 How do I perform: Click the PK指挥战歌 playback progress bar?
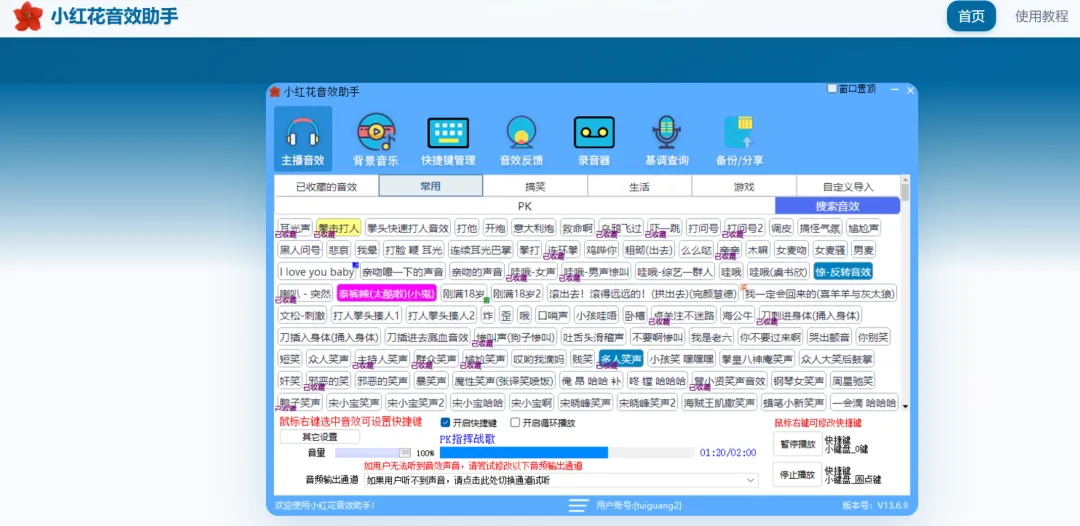tap(567, 452)
